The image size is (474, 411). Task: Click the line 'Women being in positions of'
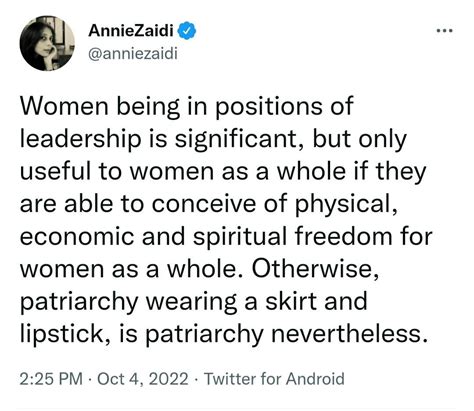pyautogui.click(x=187, y=107)
